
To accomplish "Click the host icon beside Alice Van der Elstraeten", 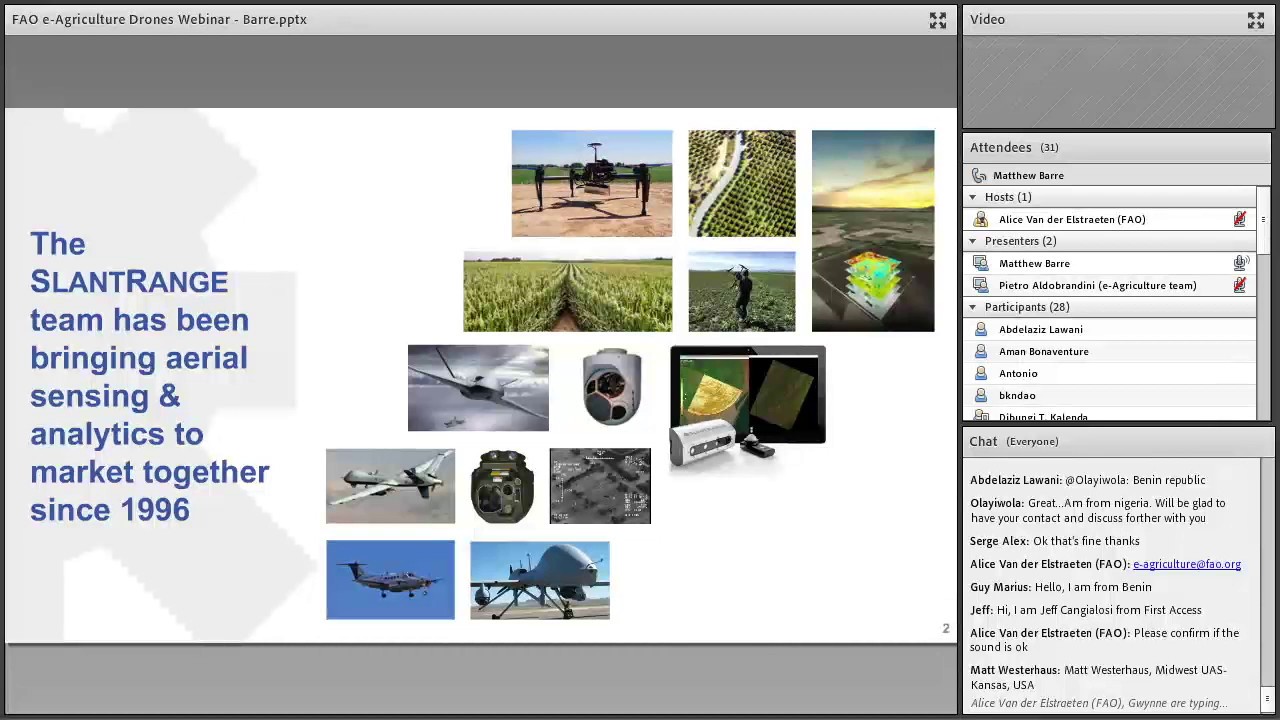I will pos(981,219).
